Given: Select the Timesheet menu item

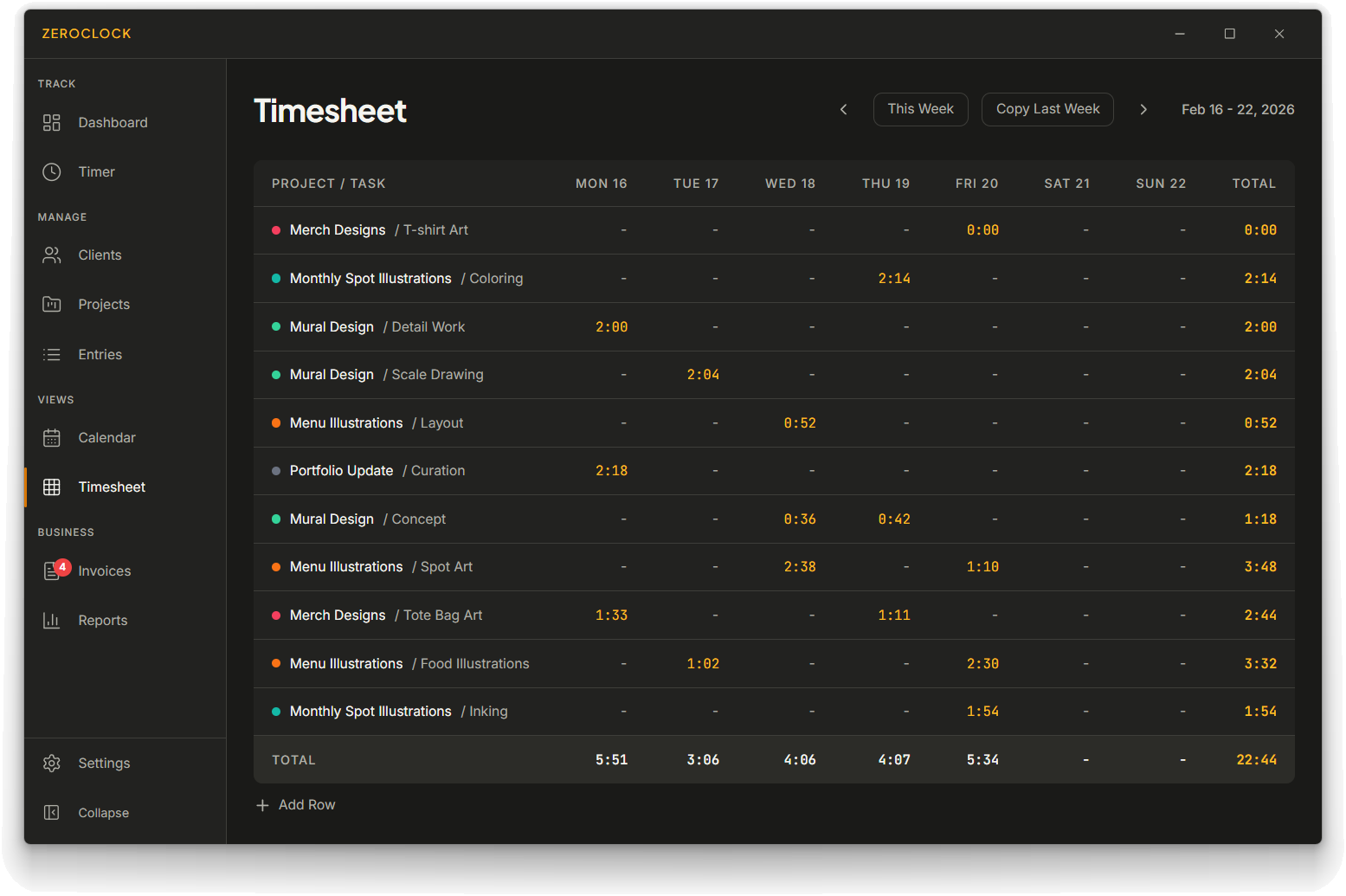Looking at the screenshot, I should pos(112,487).
